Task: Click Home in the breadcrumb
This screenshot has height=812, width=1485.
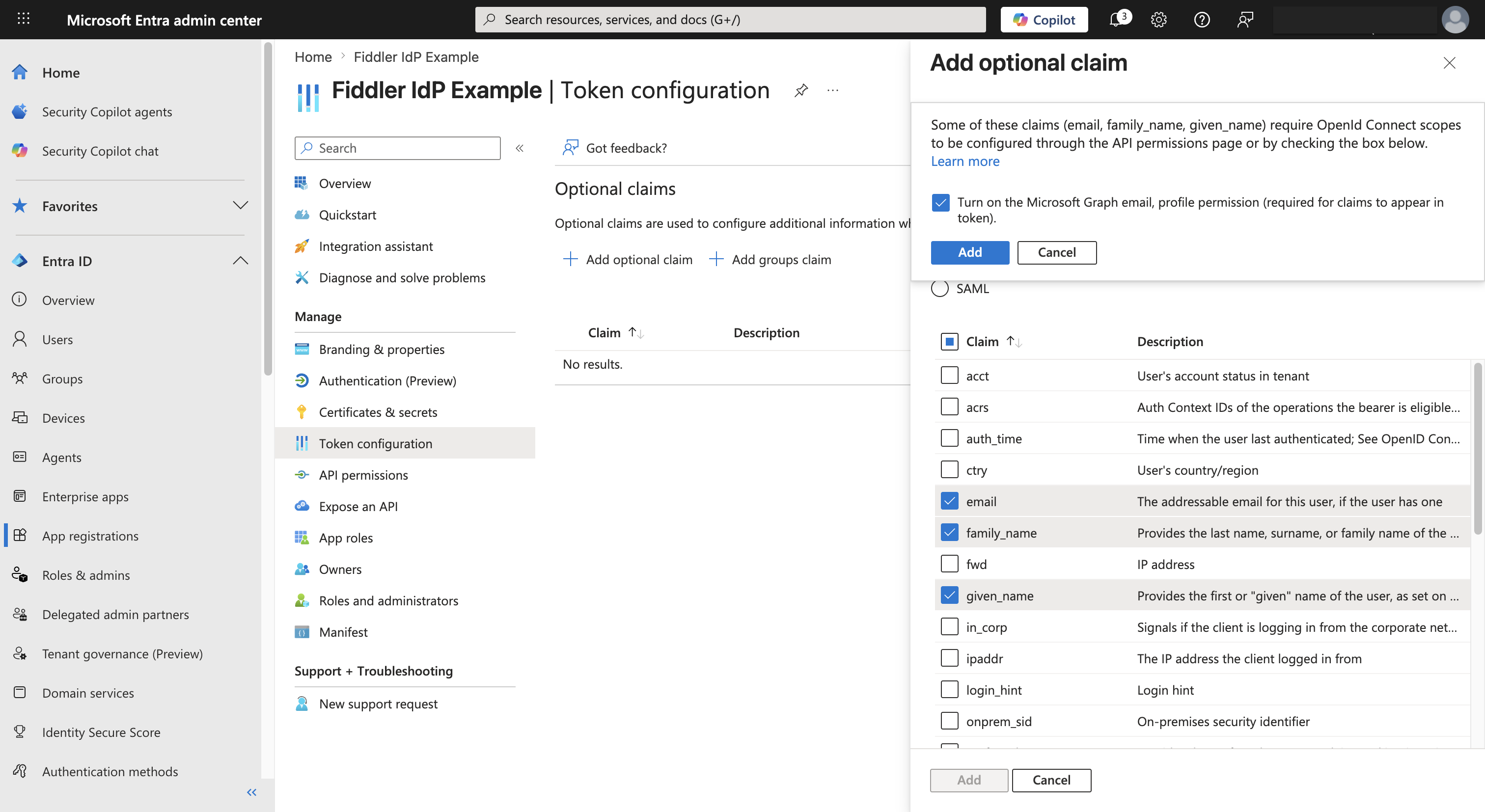Action: tap(313, 57)
